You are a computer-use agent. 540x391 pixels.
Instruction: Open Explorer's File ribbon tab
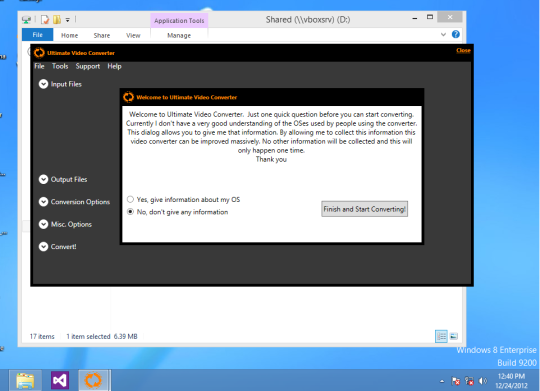38,35
